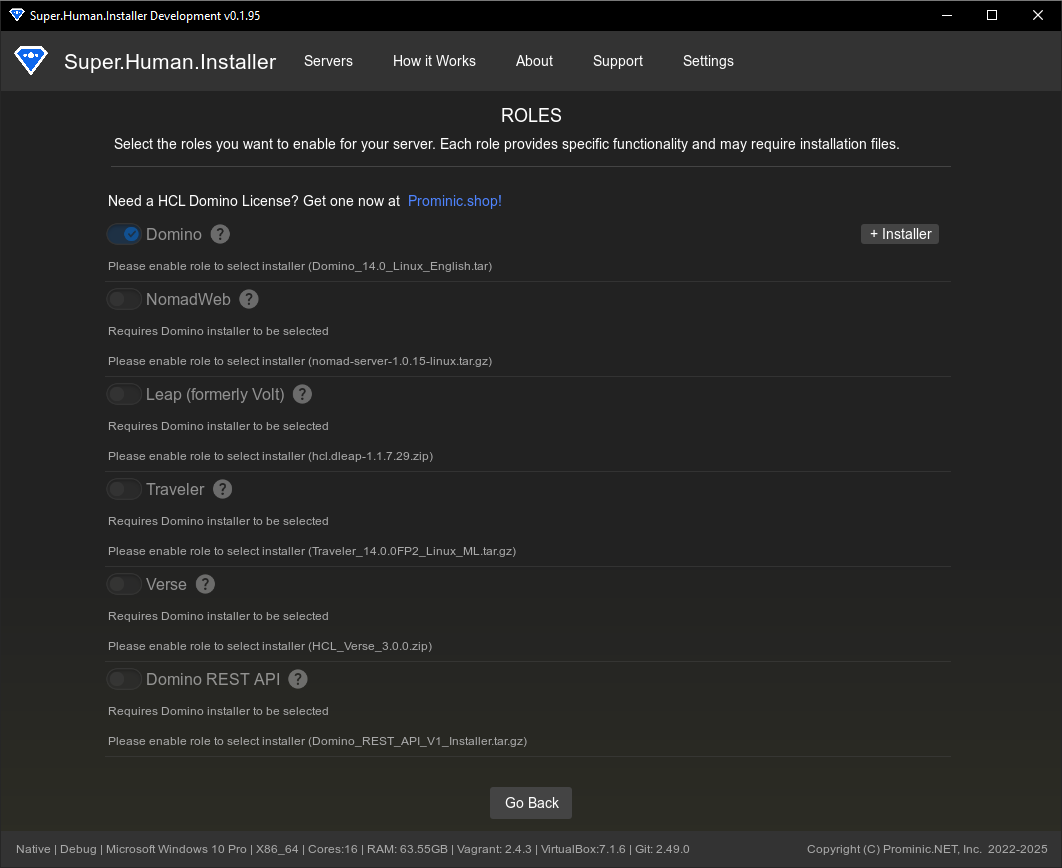1062x868 pixels.
Task: Enable the NomadWeb role
Action: pyautogui.click(x=123, y=299)
